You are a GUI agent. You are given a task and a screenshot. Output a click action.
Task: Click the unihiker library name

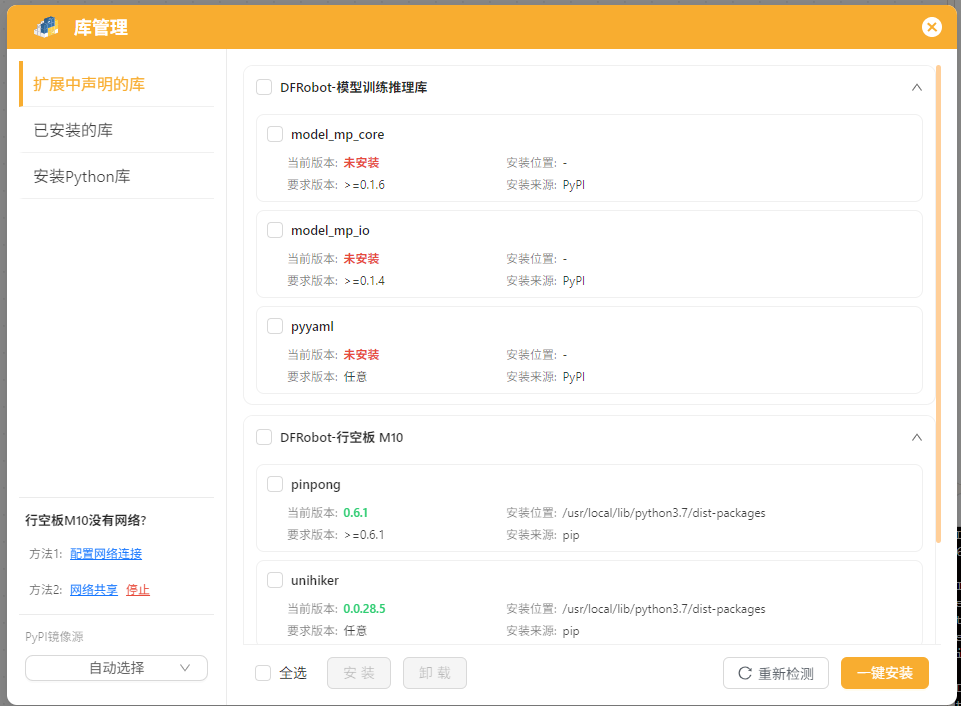click(x=315, y=580)
